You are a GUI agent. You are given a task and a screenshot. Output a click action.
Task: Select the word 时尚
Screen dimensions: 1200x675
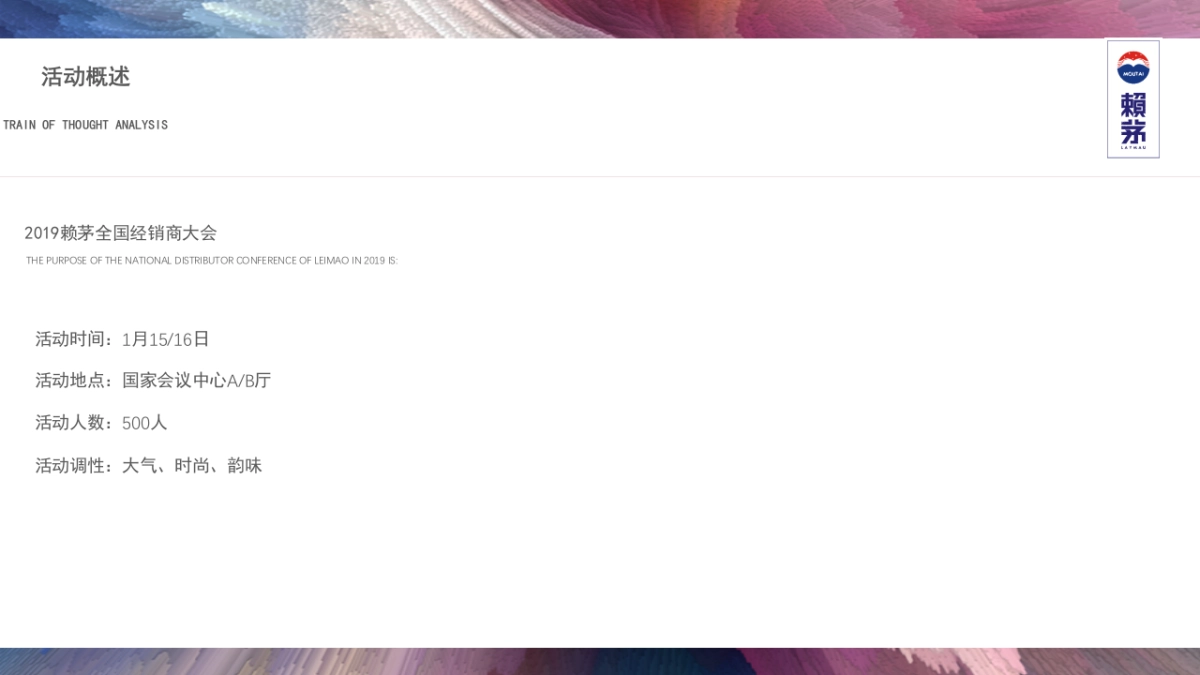192,465
